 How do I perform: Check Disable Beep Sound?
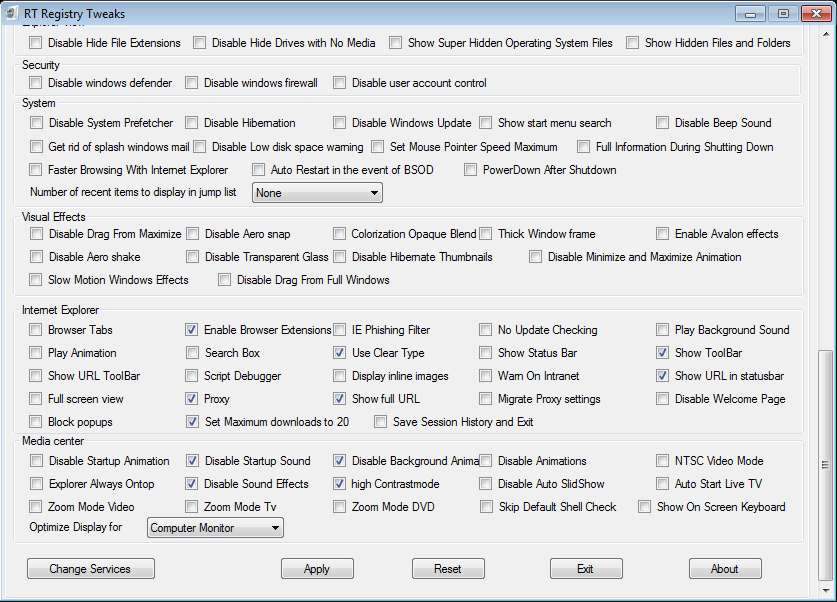(662, 123)
